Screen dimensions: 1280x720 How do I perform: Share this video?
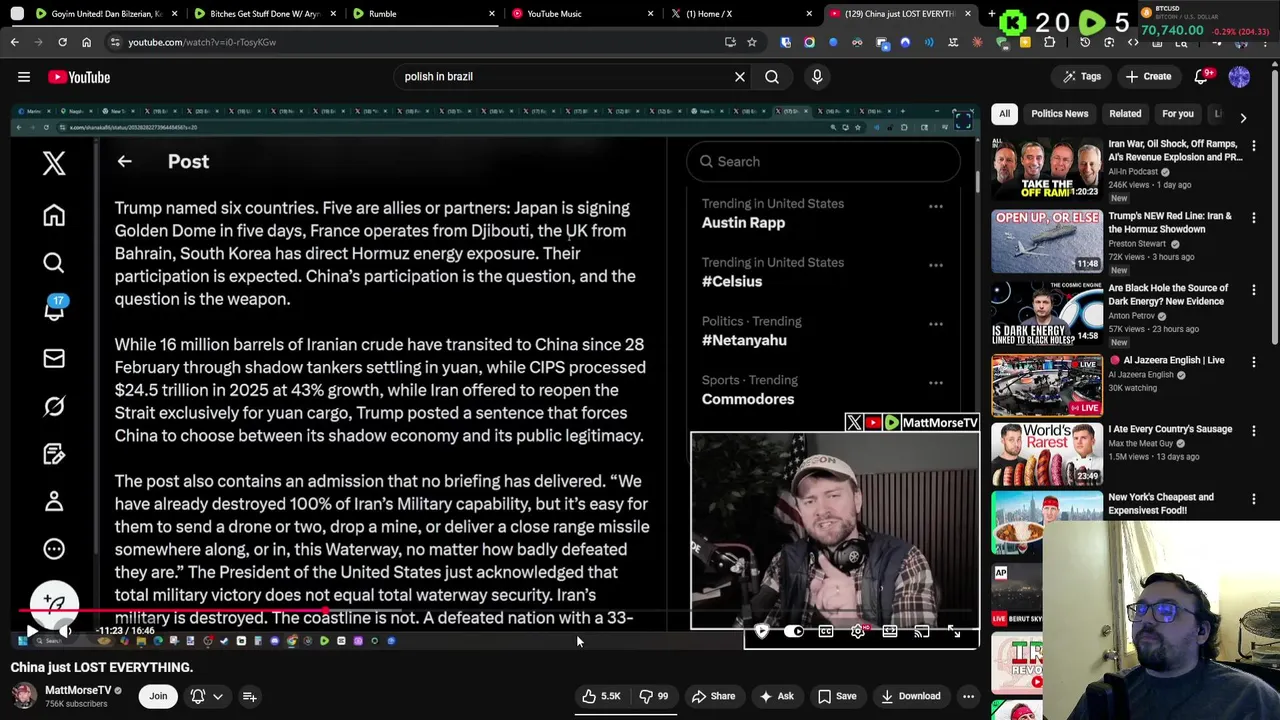[x=713, y=696]
